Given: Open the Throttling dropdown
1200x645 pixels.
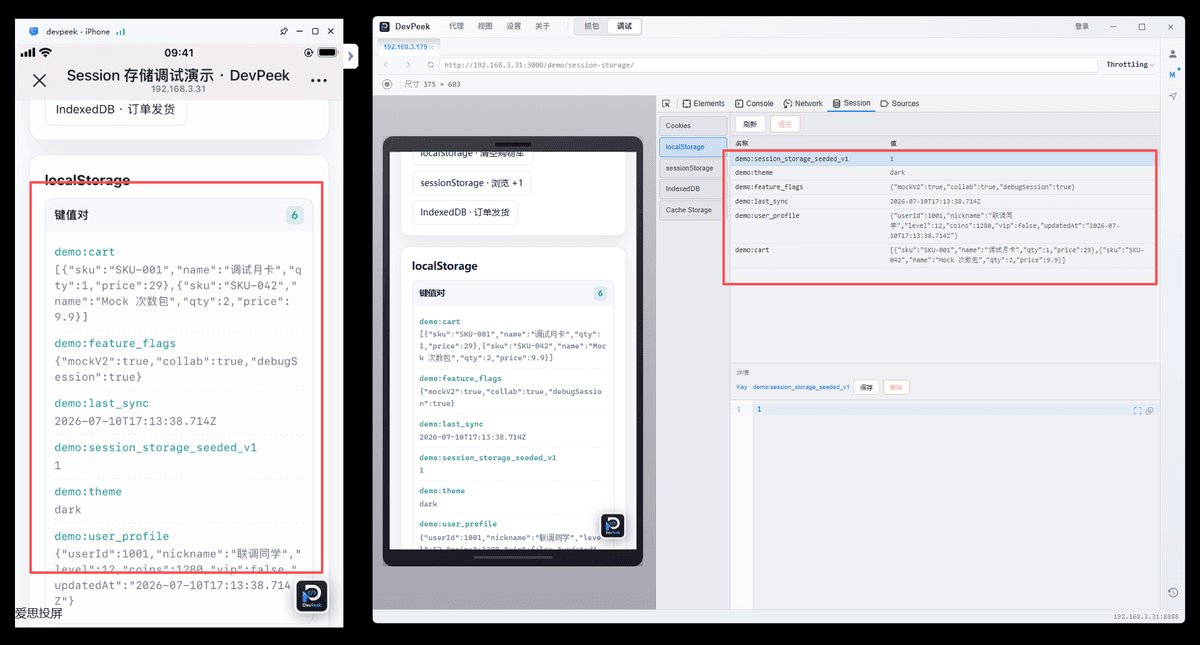Looking at the screenshot, I should pyautogui.click(x=1130, y=65).
